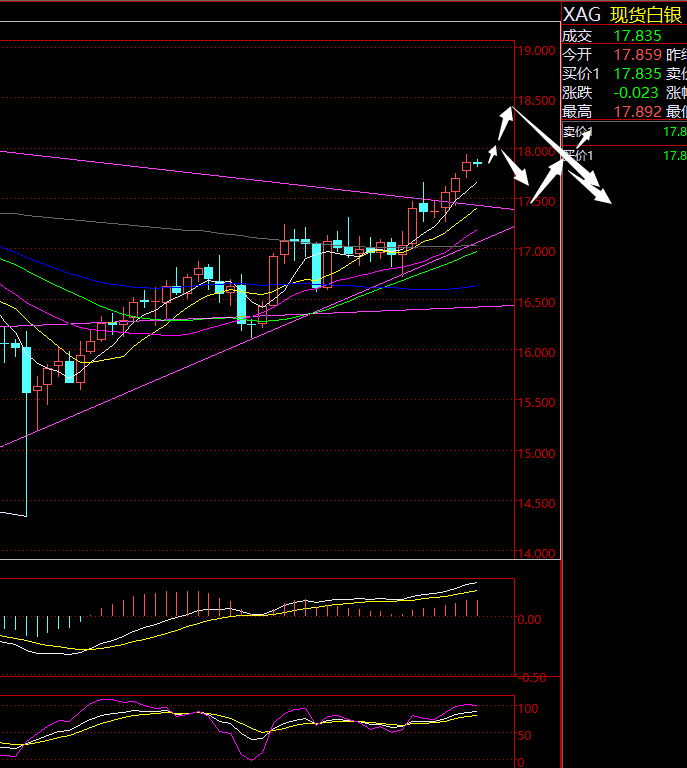This screenshot has width=687, height=768.
Task: Click the 19.000 price axis label
Action: point(537,50)
